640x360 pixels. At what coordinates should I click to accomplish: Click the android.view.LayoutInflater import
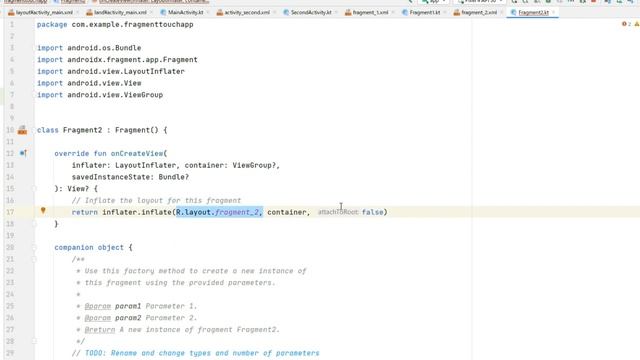[126, 71]
